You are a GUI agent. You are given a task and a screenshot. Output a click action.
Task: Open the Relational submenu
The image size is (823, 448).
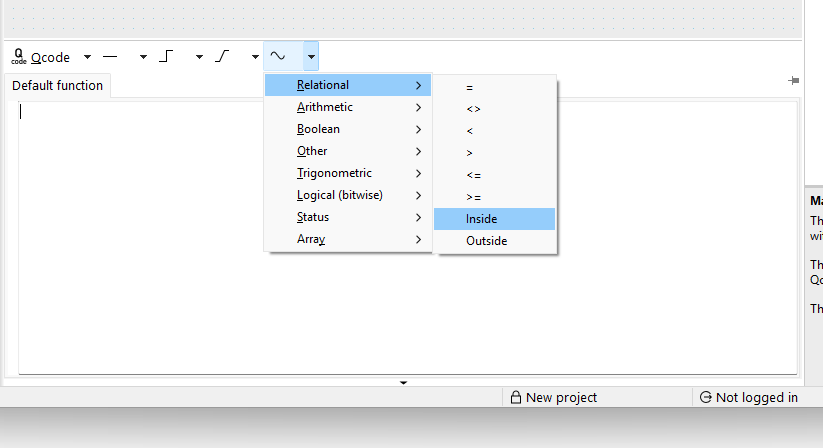pyautogui.click(x=348, y=85)
